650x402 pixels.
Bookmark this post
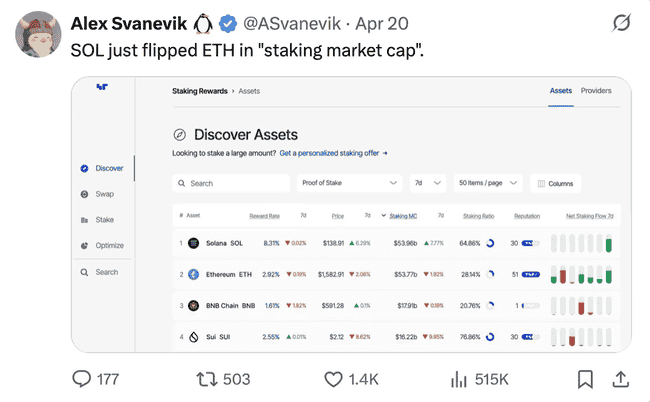(585, 379)
